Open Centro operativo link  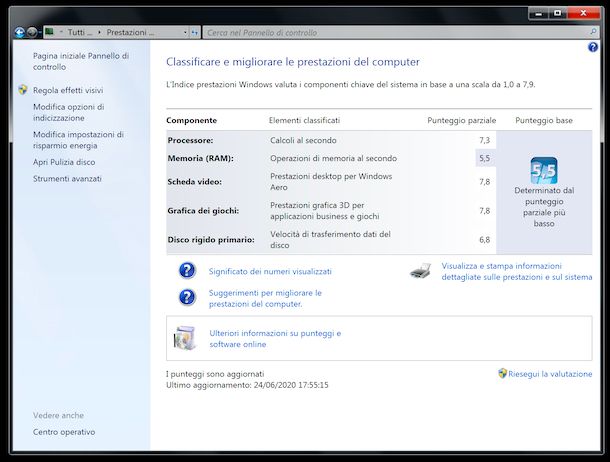(64, 432)
